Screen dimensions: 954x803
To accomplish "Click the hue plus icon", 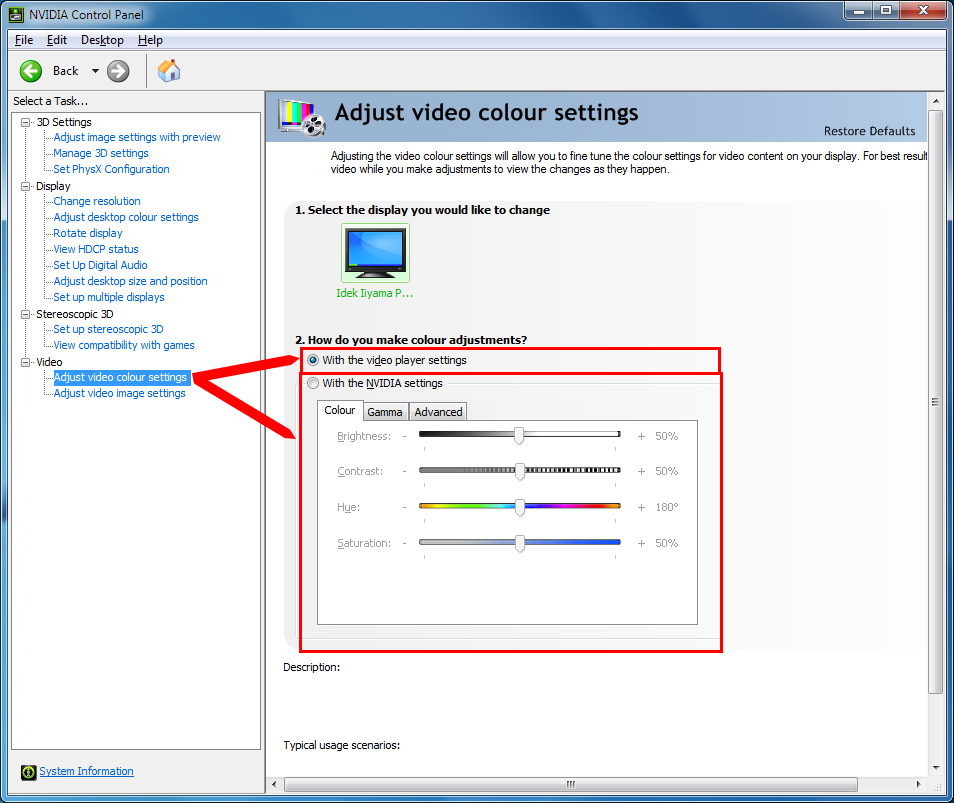I will 641,507.
